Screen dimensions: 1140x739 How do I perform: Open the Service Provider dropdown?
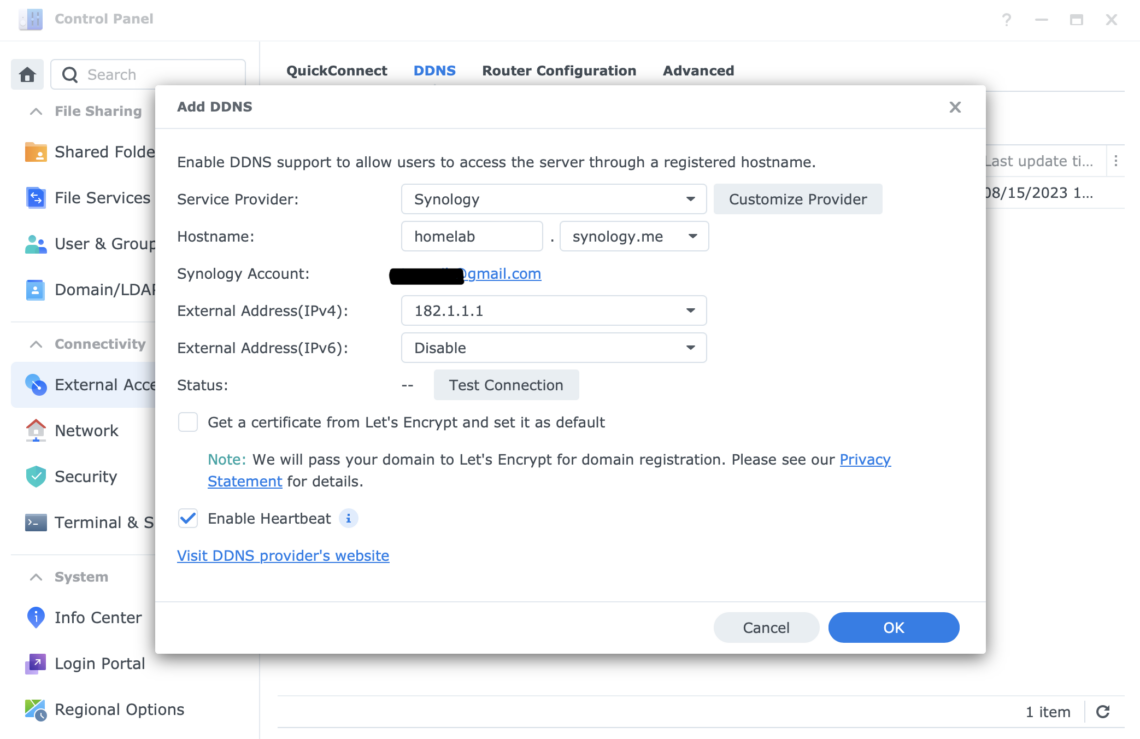tap(554, 199)
